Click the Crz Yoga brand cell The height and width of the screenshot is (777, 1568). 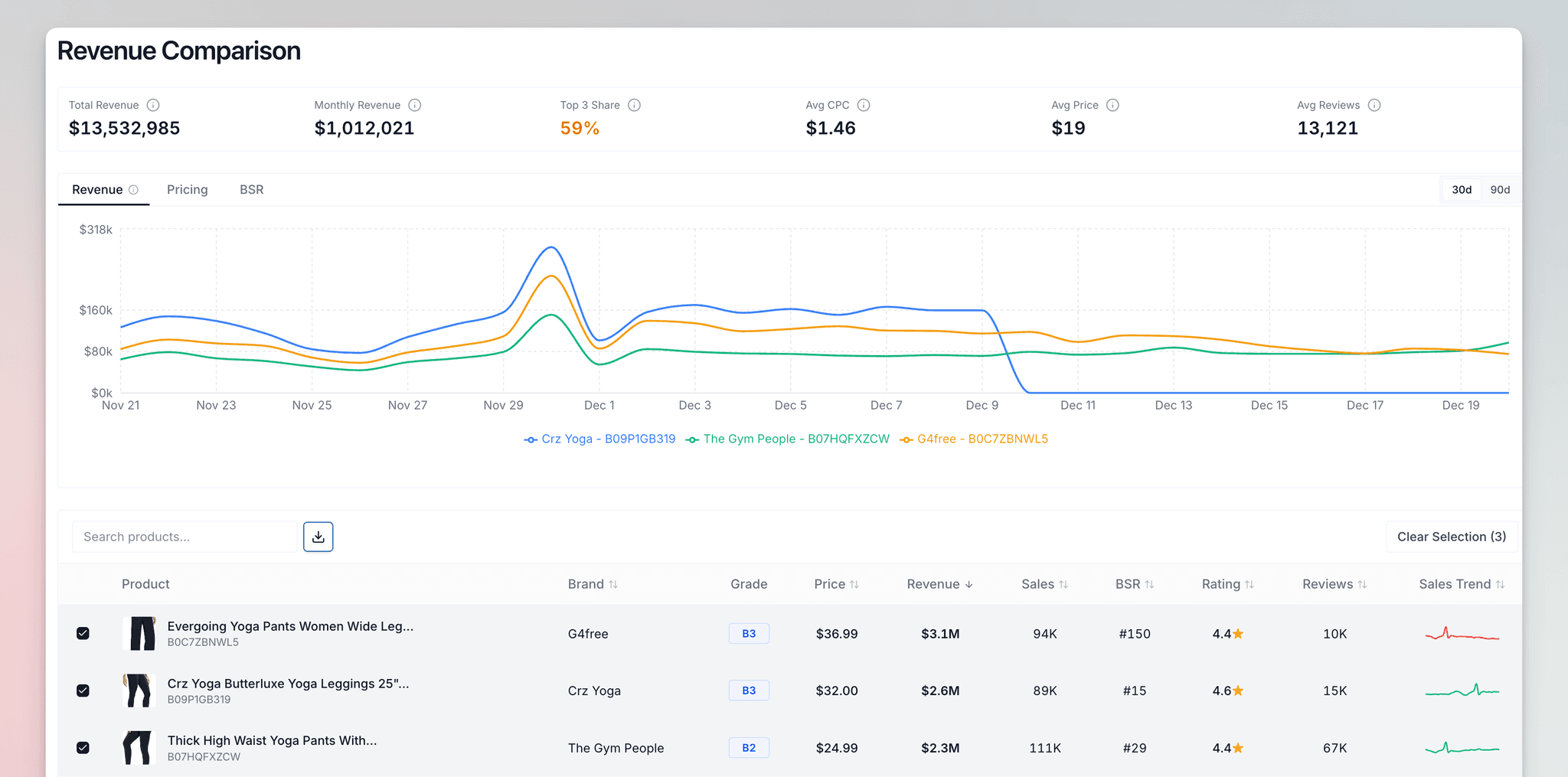594,690
